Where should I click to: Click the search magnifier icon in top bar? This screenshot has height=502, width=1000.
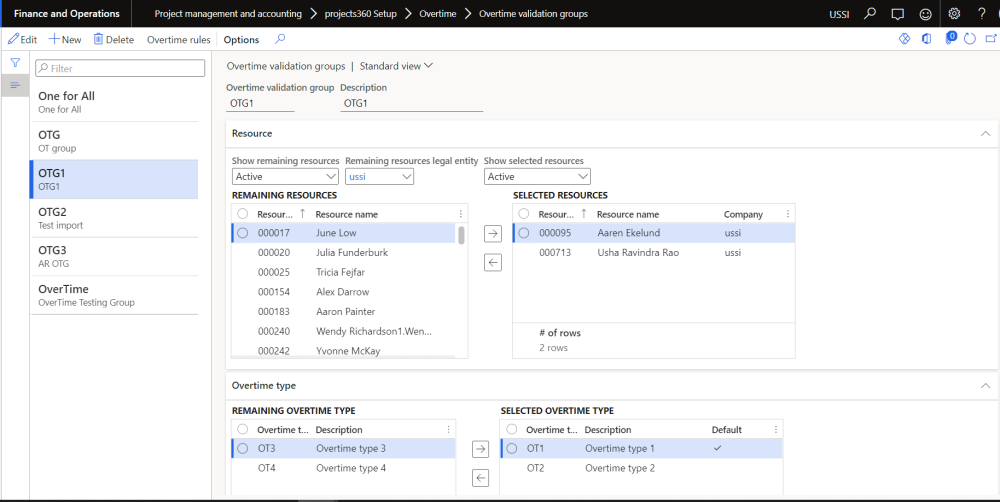pos(870,14)
